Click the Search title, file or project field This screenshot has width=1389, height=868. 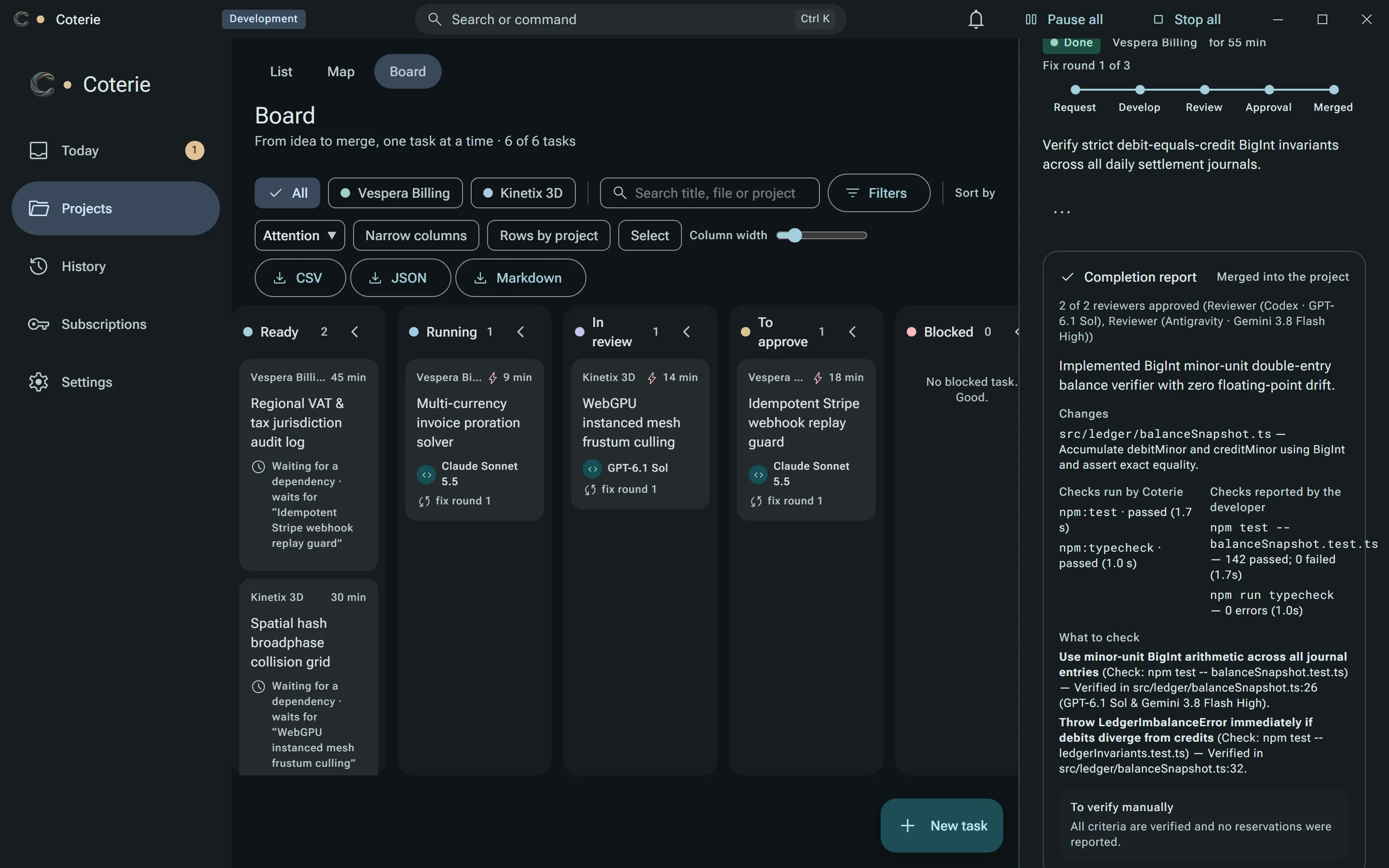(709, 193)
